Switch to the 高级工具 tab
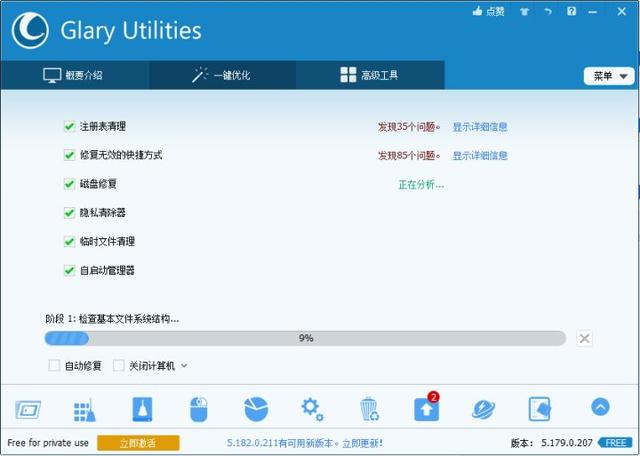The image size is (640, 456). (x=370, y=75)
